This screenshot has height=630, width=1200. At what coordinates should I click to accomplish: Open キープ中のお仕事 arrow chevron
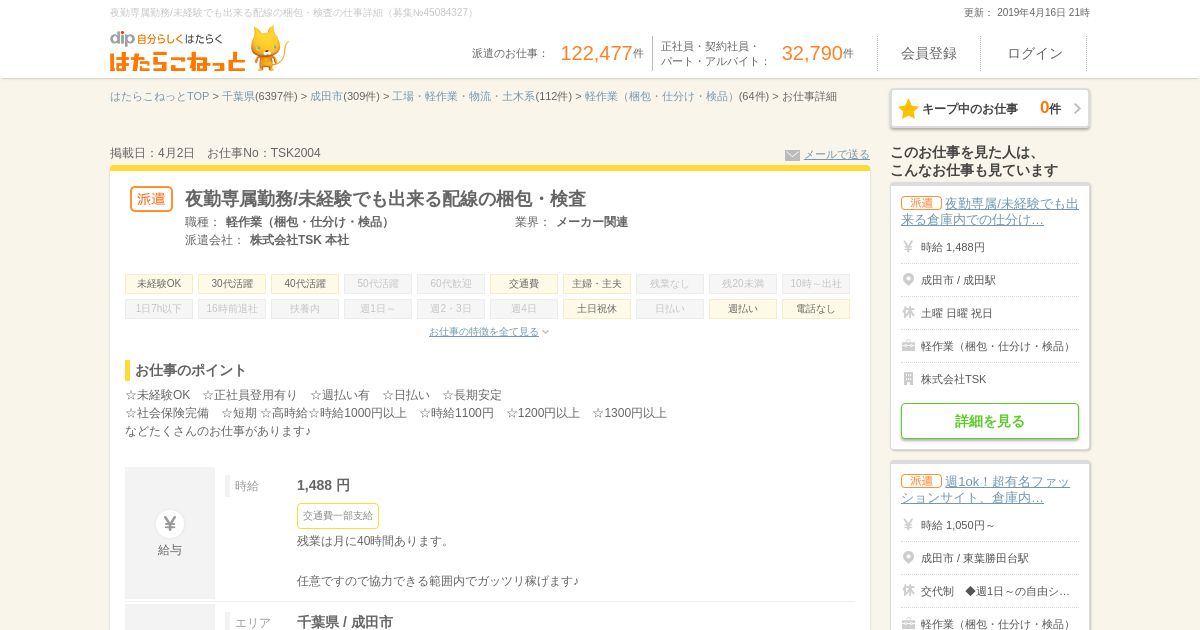[1077, 109]
